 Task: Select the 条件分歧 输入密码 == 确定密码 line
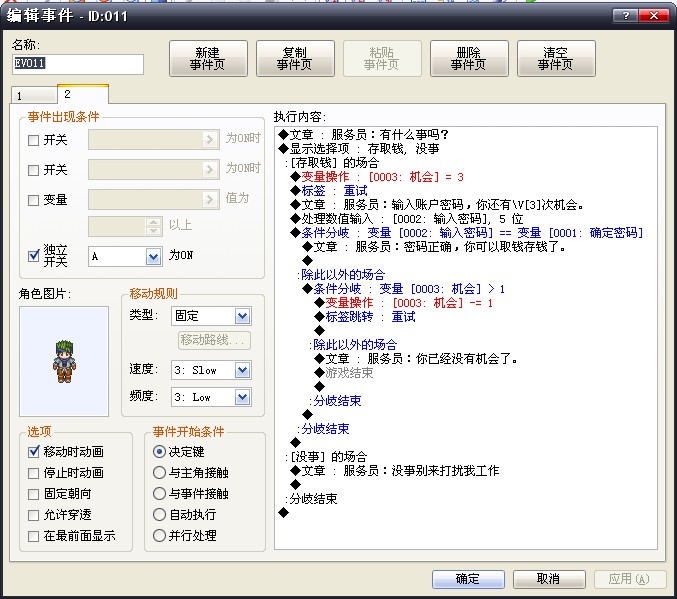(x=467, y=233)
